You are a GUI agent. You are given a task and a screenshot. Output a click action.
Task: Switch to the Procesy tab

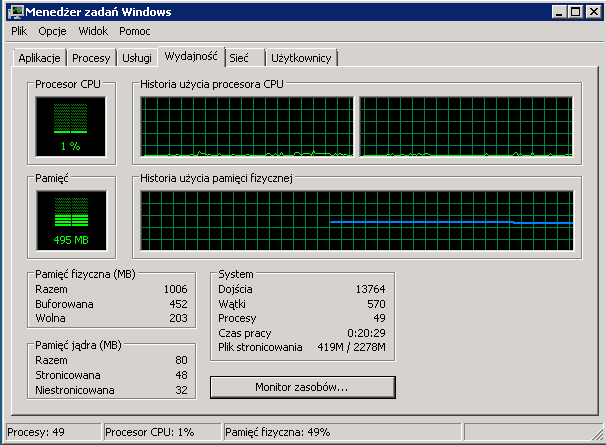click(91, 58)
